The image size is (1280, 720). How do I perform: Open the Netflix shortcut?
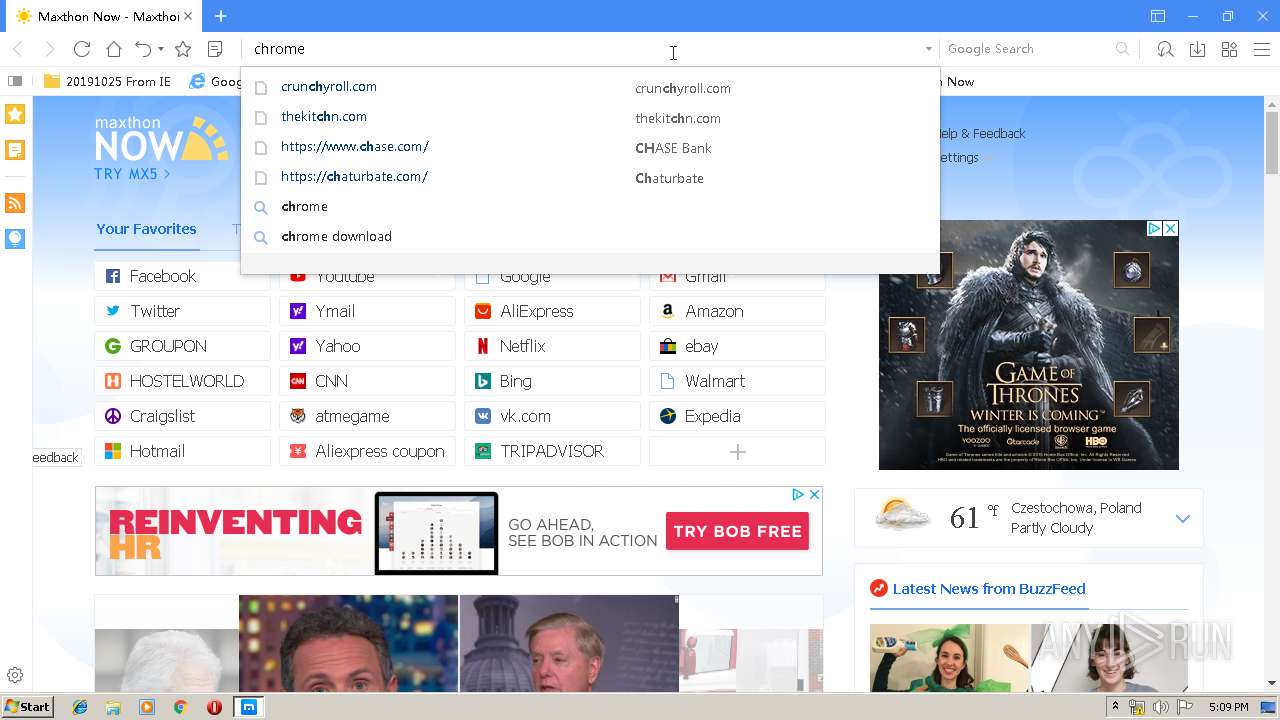pos(552,346)
